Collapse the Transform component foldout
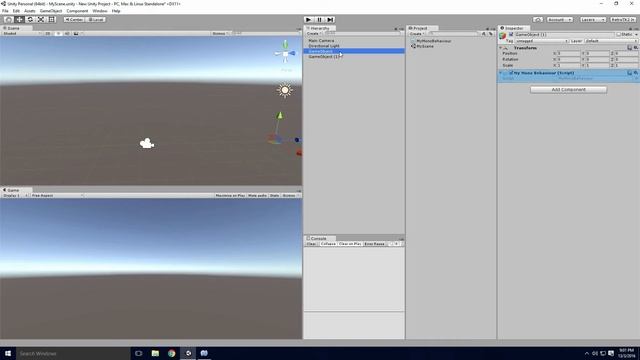Screen dimensions: 640x360 [x=500, y=48]
